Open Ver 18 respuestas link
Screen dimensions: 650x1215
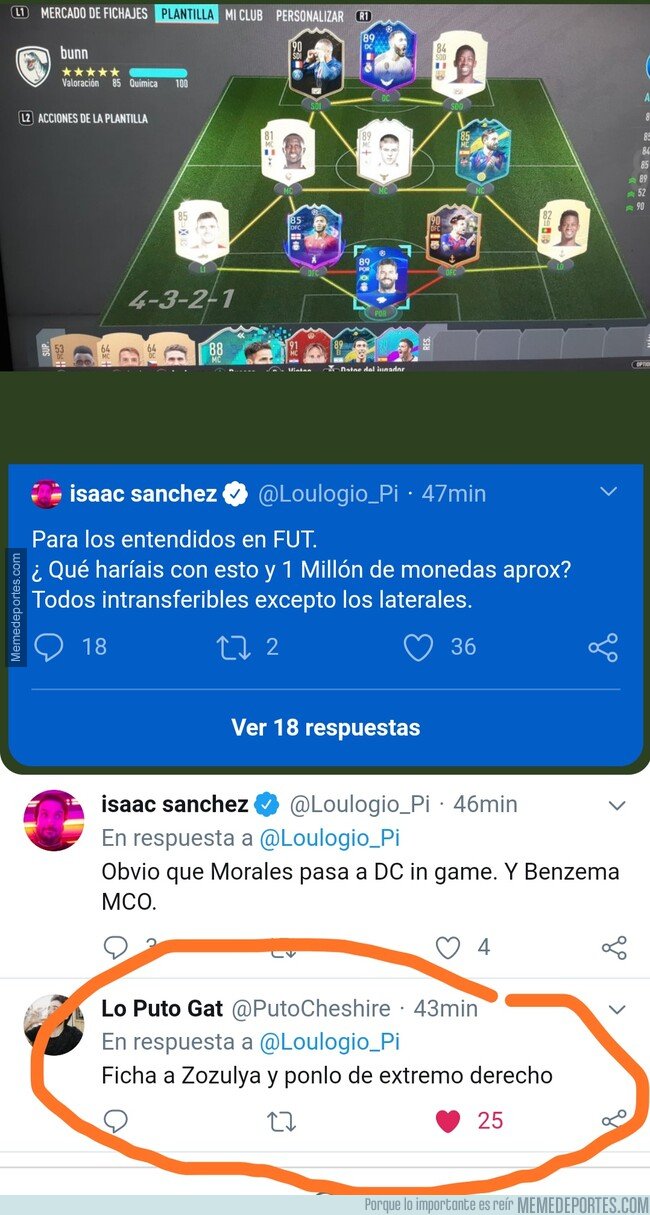tap(325, 727)
